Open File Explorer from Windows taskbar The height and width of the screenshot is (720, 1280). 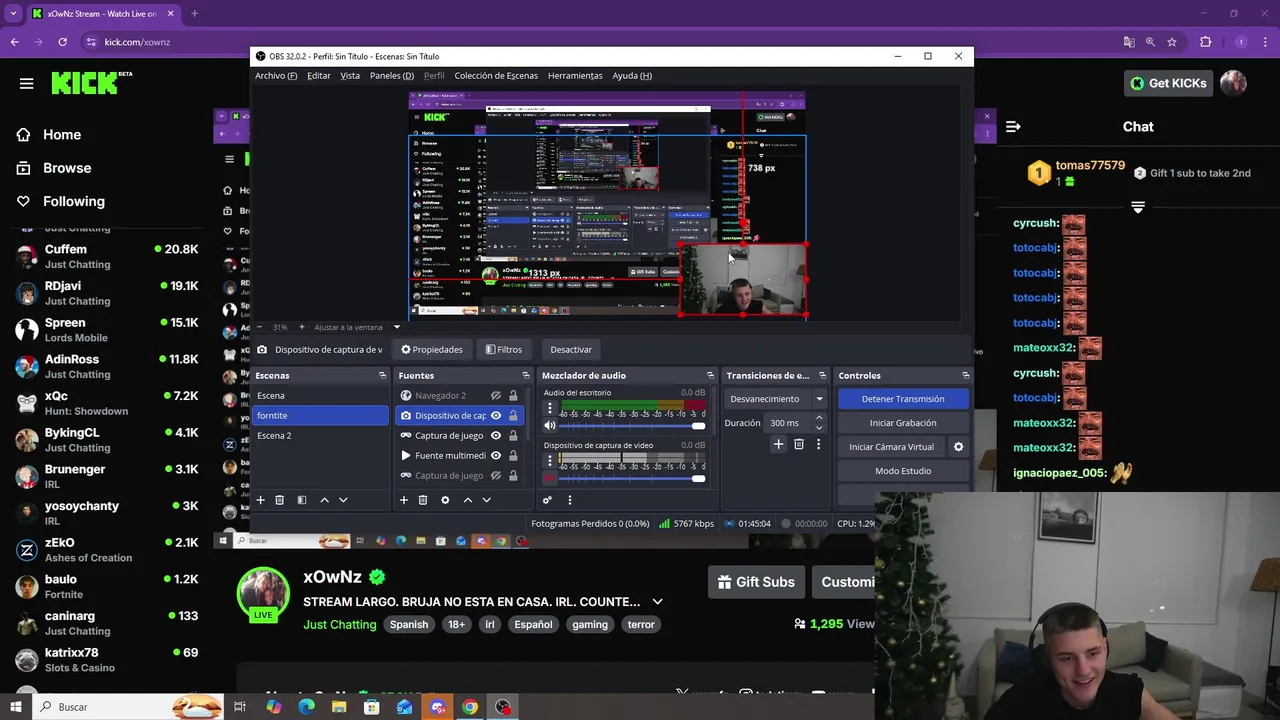point(339,707)
